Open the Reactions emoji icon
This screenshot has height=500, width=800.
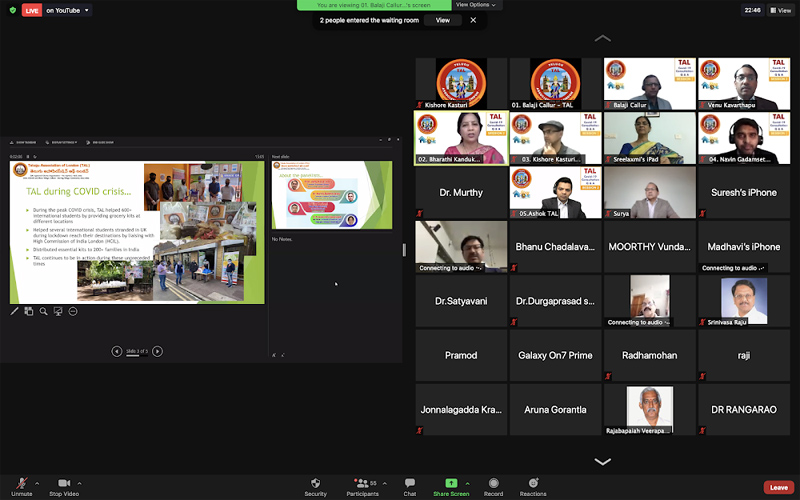coord(533,483)
